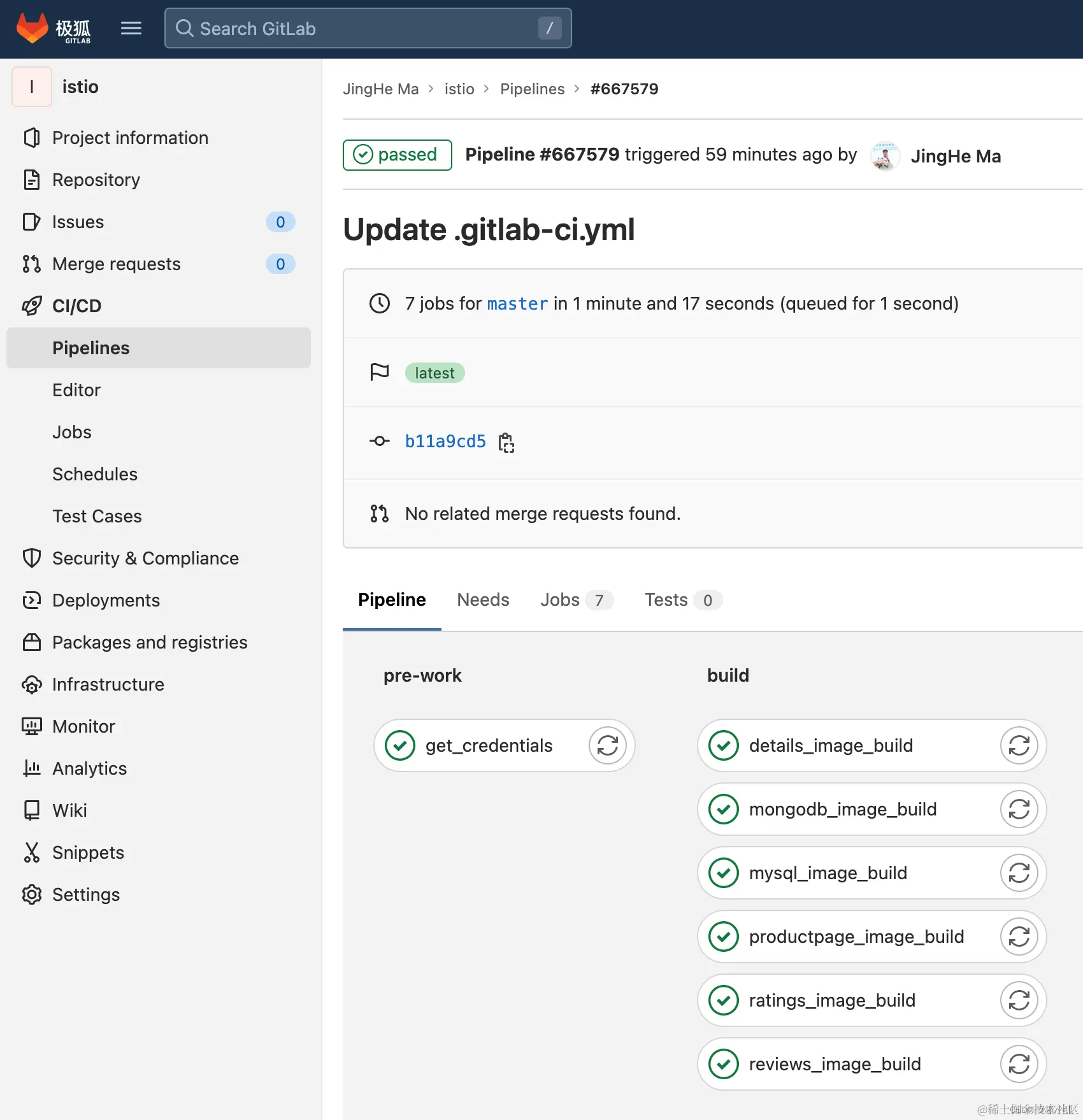Click the Packages and registries icon

32,642
